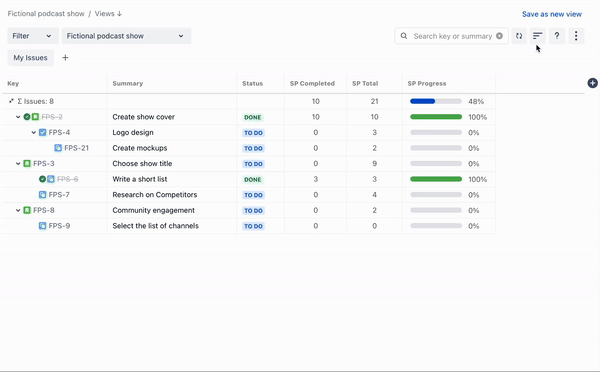Image resolution: width=600 pixels, height=372 pixels.
Task: Open issue FPS-21 key link
Action: [x=77, y=148]
